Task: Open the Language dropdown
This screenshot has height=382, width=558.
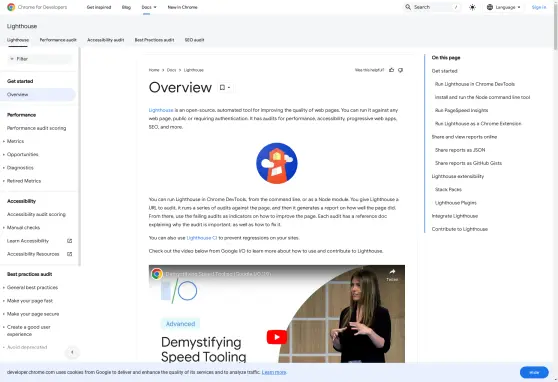Action: pyautogui.click(x=505, y=7)
